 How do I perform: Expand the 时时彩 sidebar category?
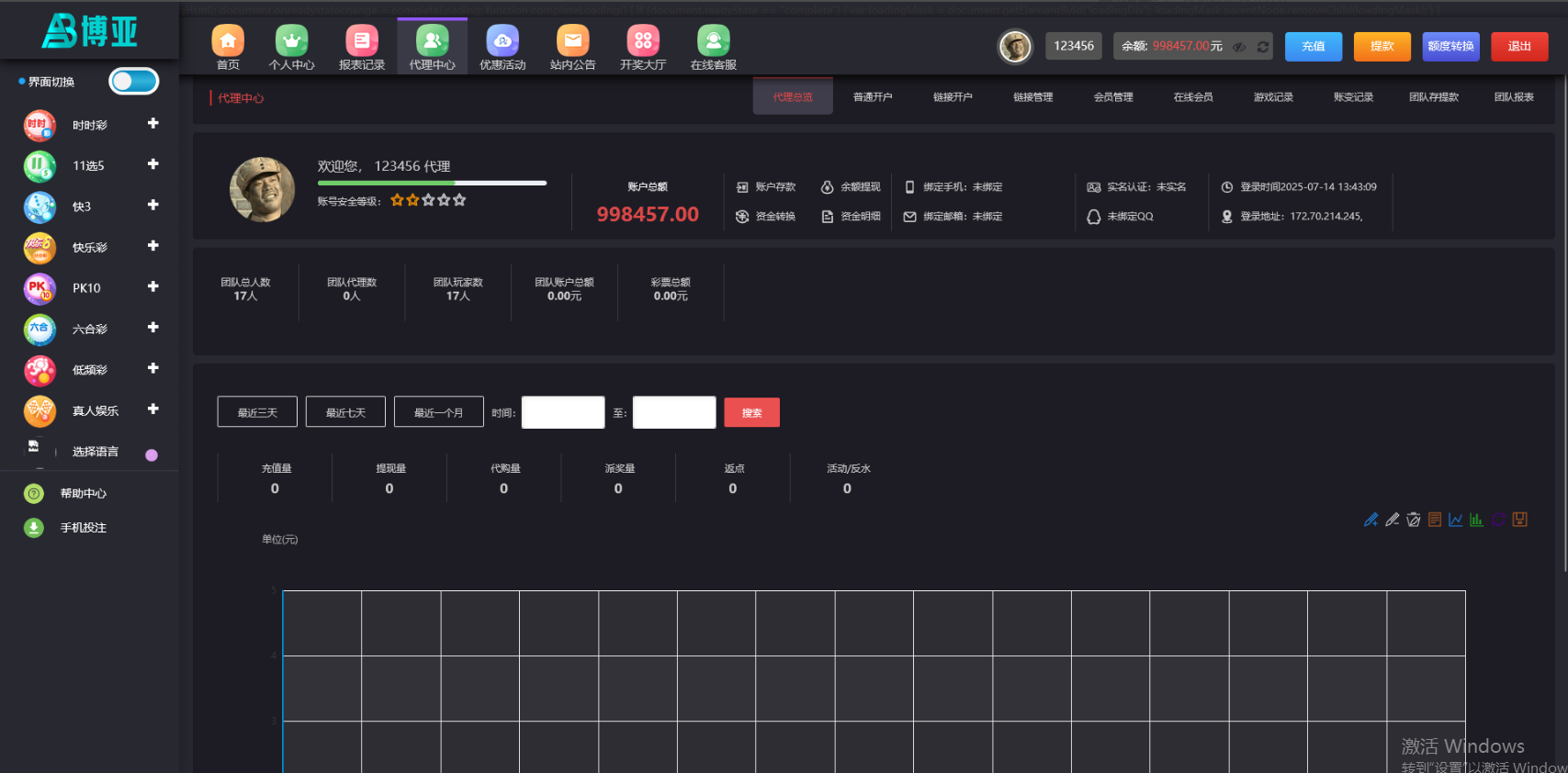pyautogui.click(x=153, y=123)
